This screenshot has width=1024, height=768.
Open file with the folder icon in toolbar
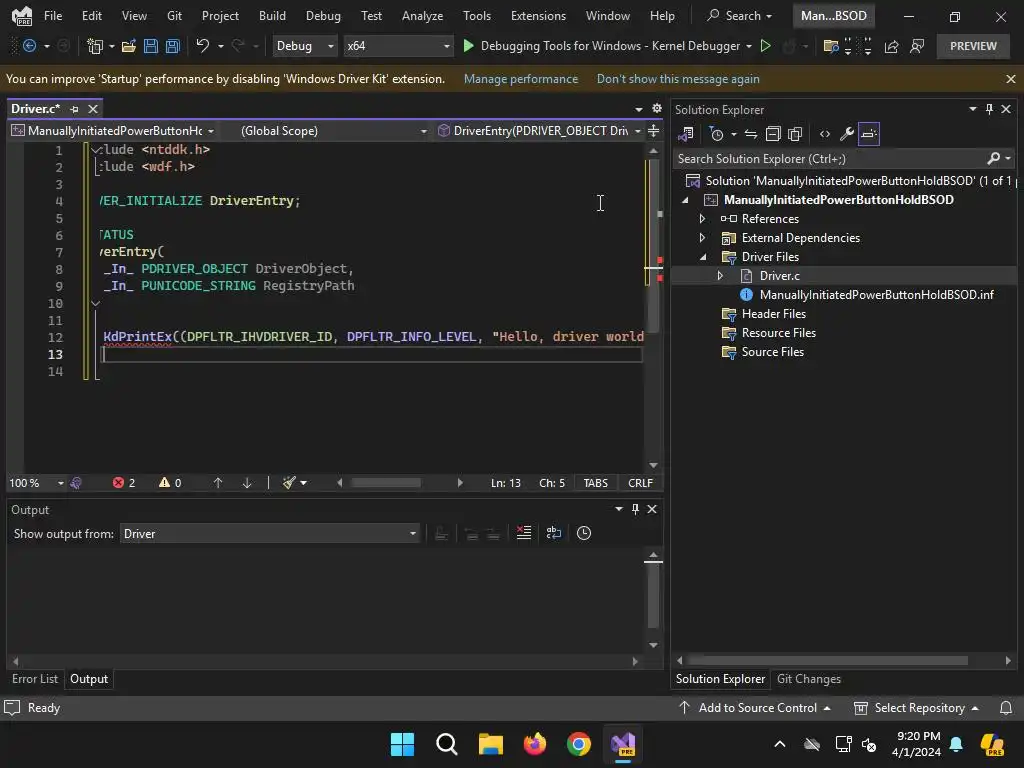tap(129, 46)
